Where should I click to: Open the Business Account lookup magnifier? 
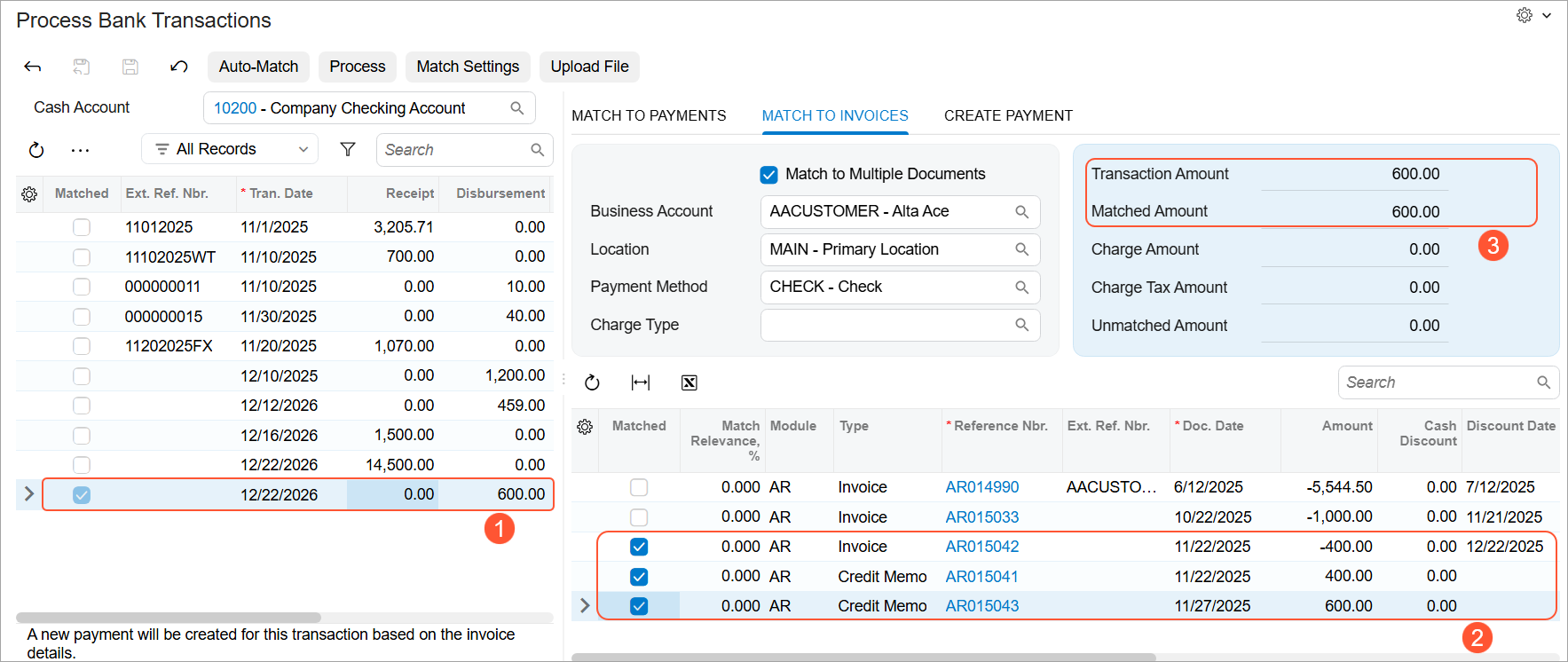[x=1022, y=212]
